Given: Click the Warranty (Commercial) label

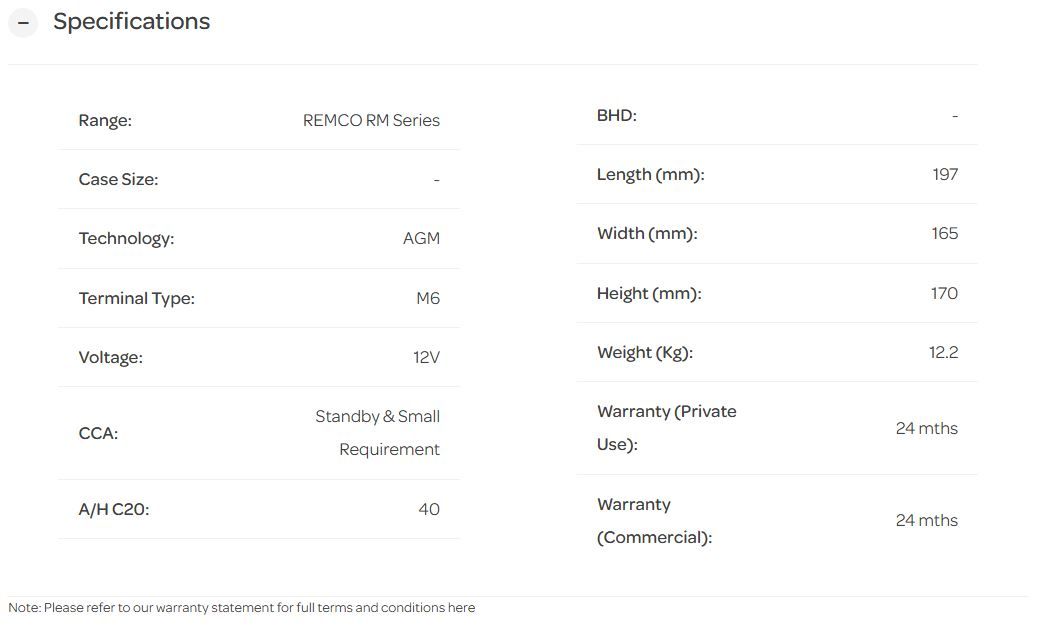Looking at the screenshot, I should [x=654, y=521].
